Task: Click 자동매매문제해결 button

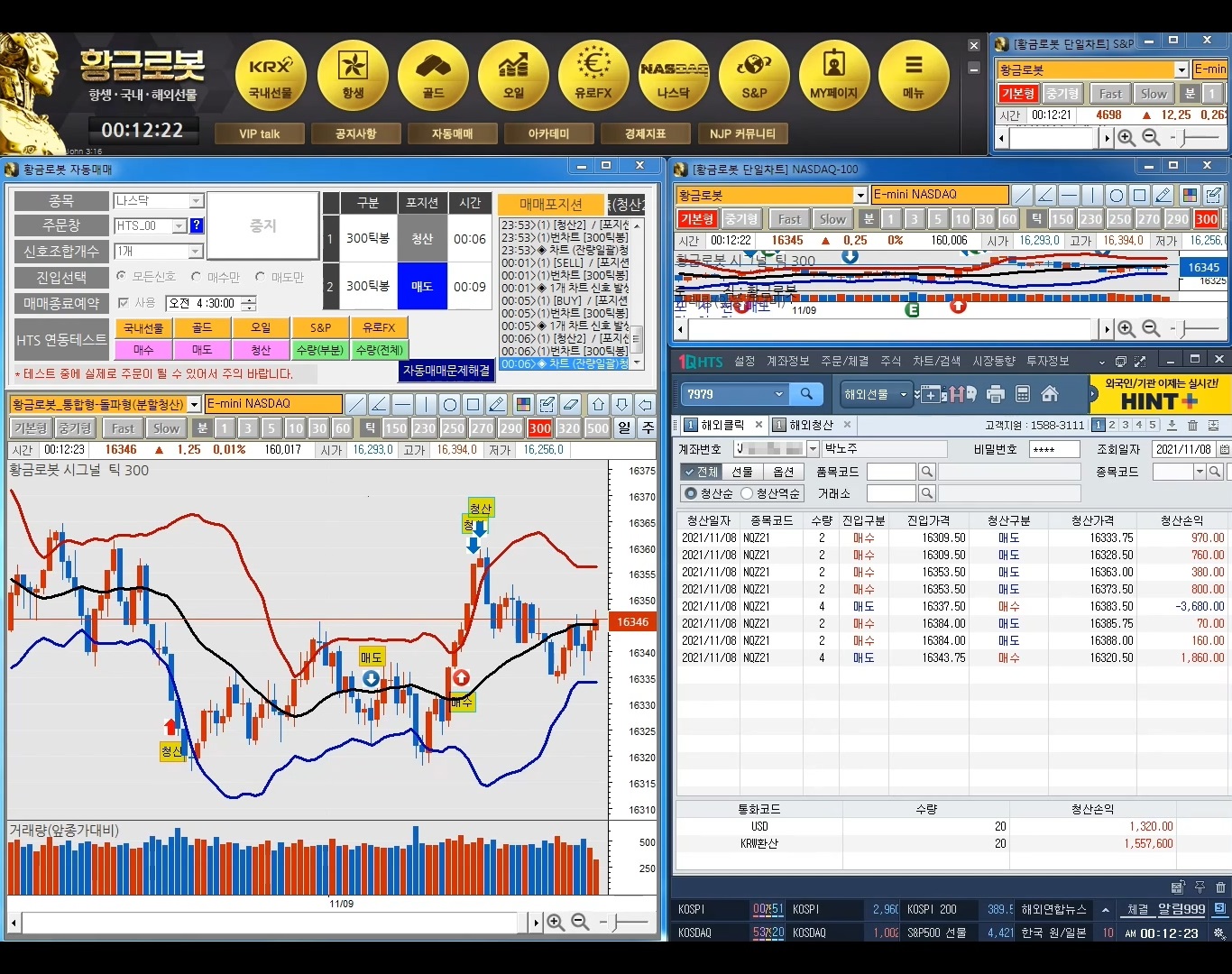Action: [446, 371]
